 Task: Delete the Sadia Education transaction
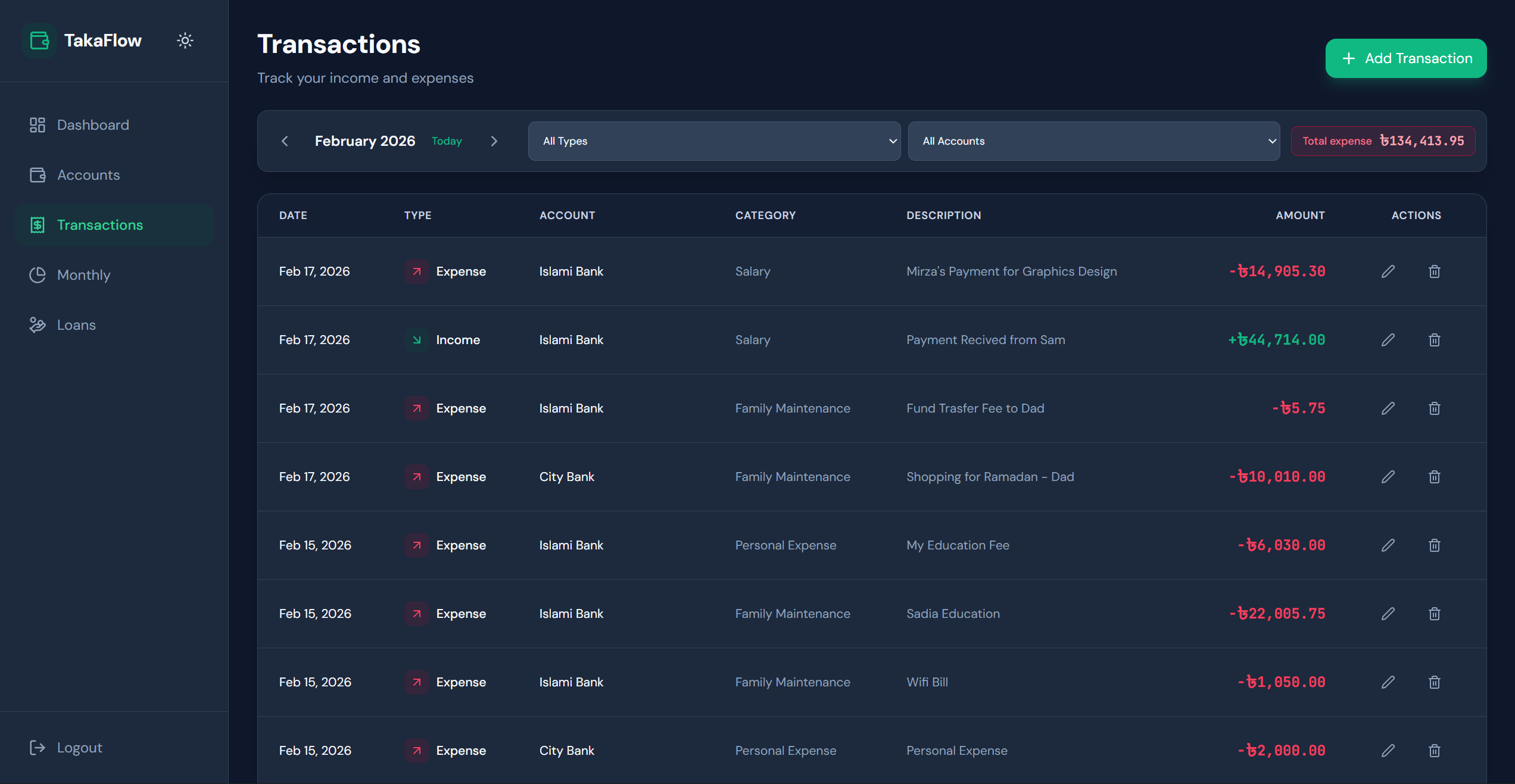pos(1434,614)
